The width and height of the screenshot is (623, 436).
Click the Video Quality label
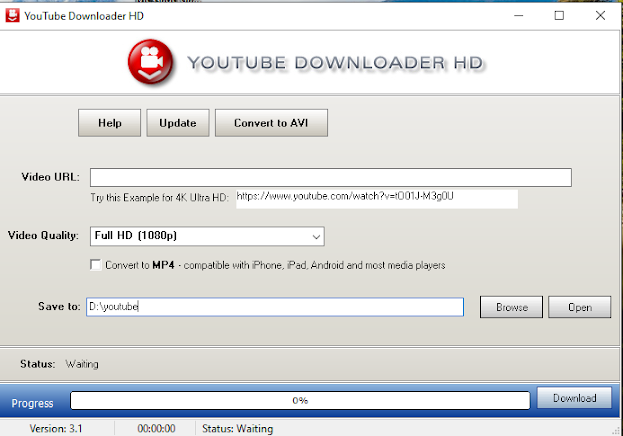click(43, 235)
